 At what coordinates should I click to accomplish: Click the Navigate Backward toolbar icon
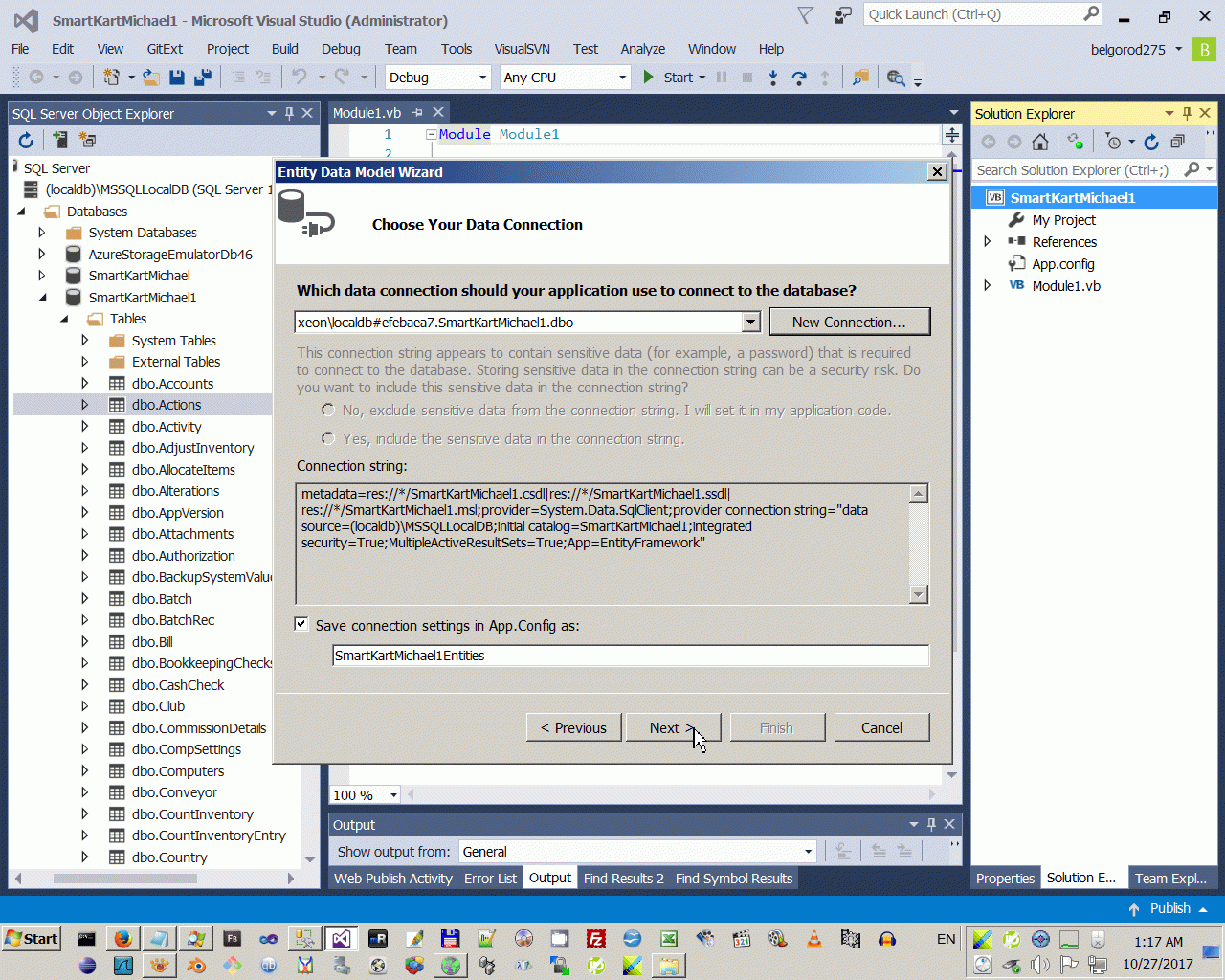[x=36, y=78]
